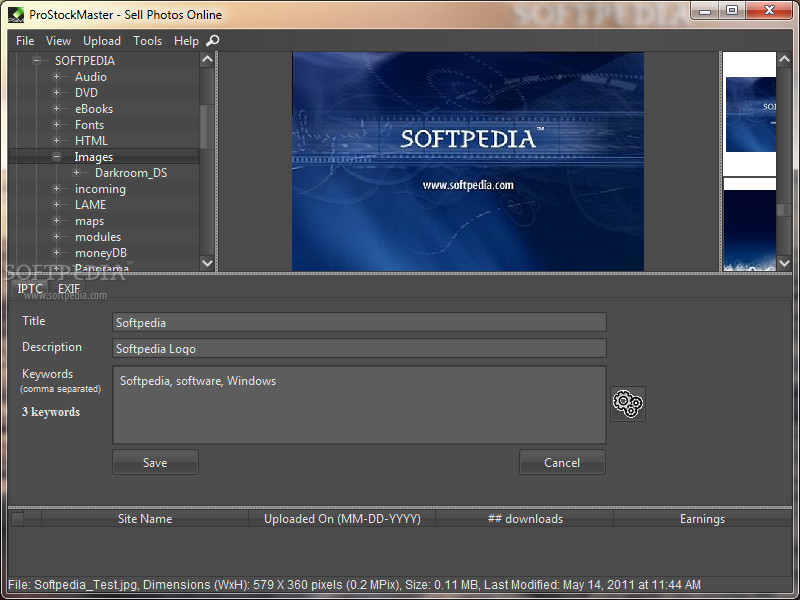Select the DVD folder in tree
800x600 pixels.
(86, 92)
